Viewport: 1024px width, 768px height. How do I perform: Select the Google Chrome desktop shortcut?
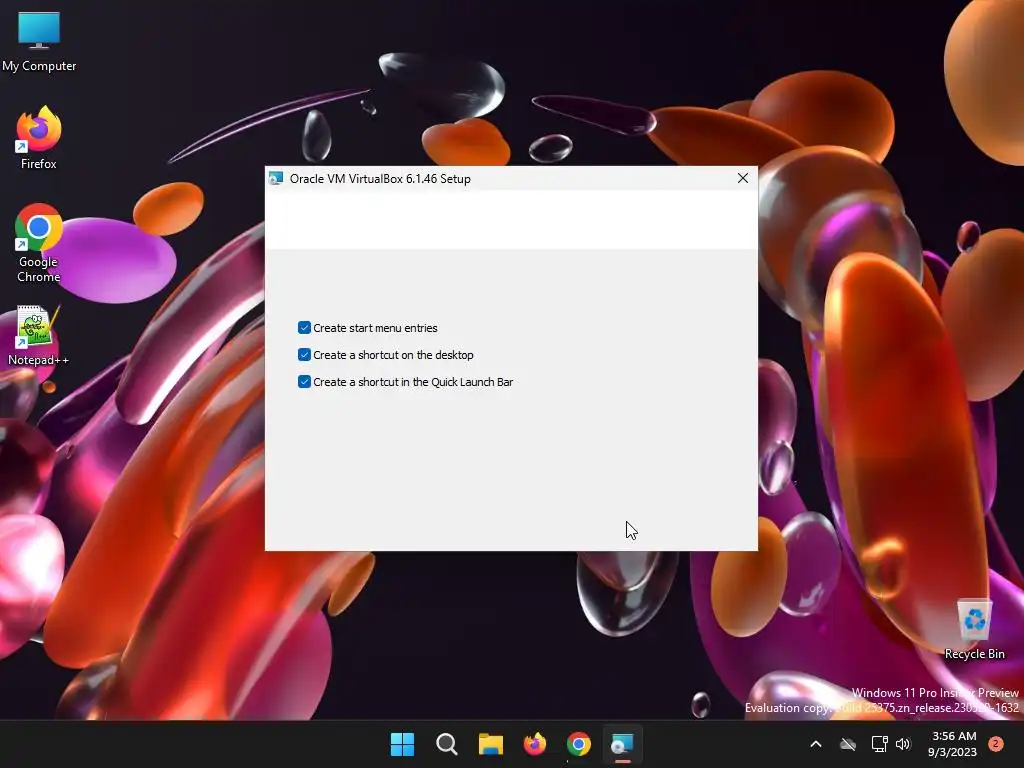(39, 243)
